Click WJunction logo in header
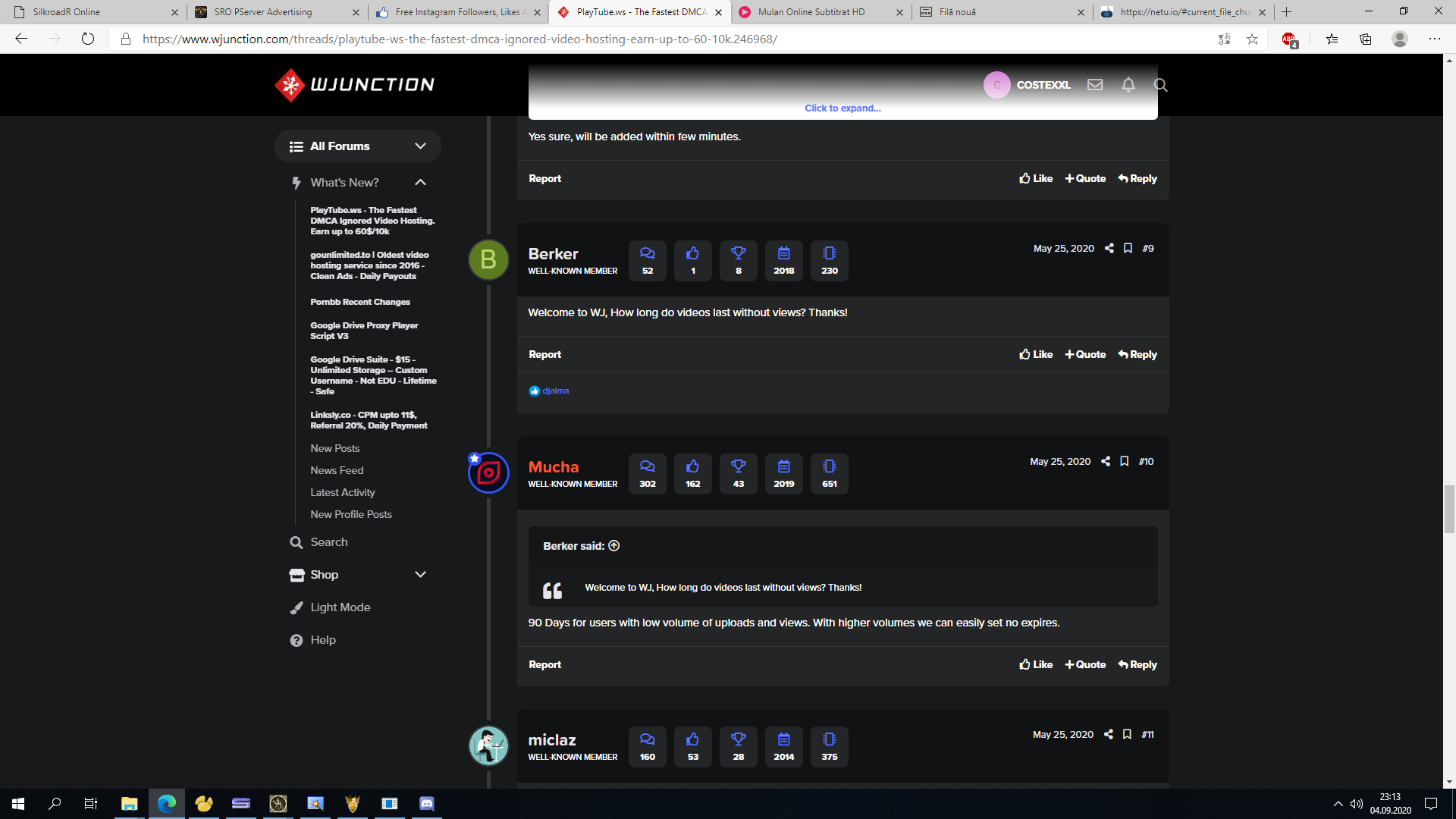The image size is (1456, 819). click(x=354, y=85)
